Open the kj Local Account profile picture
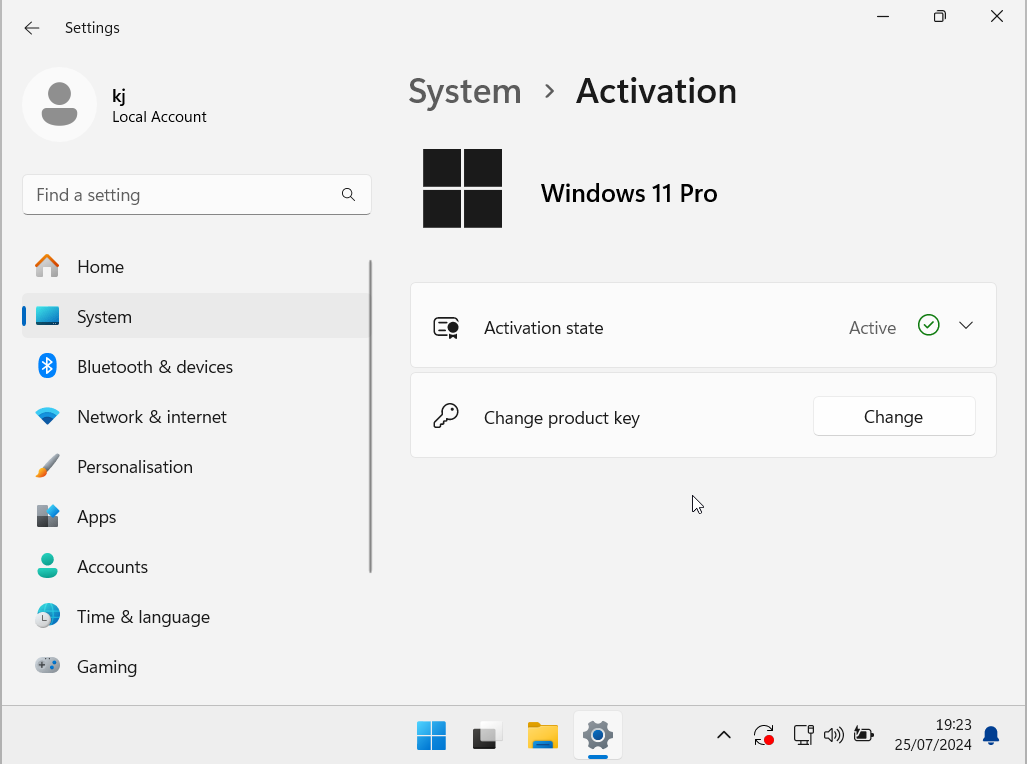 (60, 105)
